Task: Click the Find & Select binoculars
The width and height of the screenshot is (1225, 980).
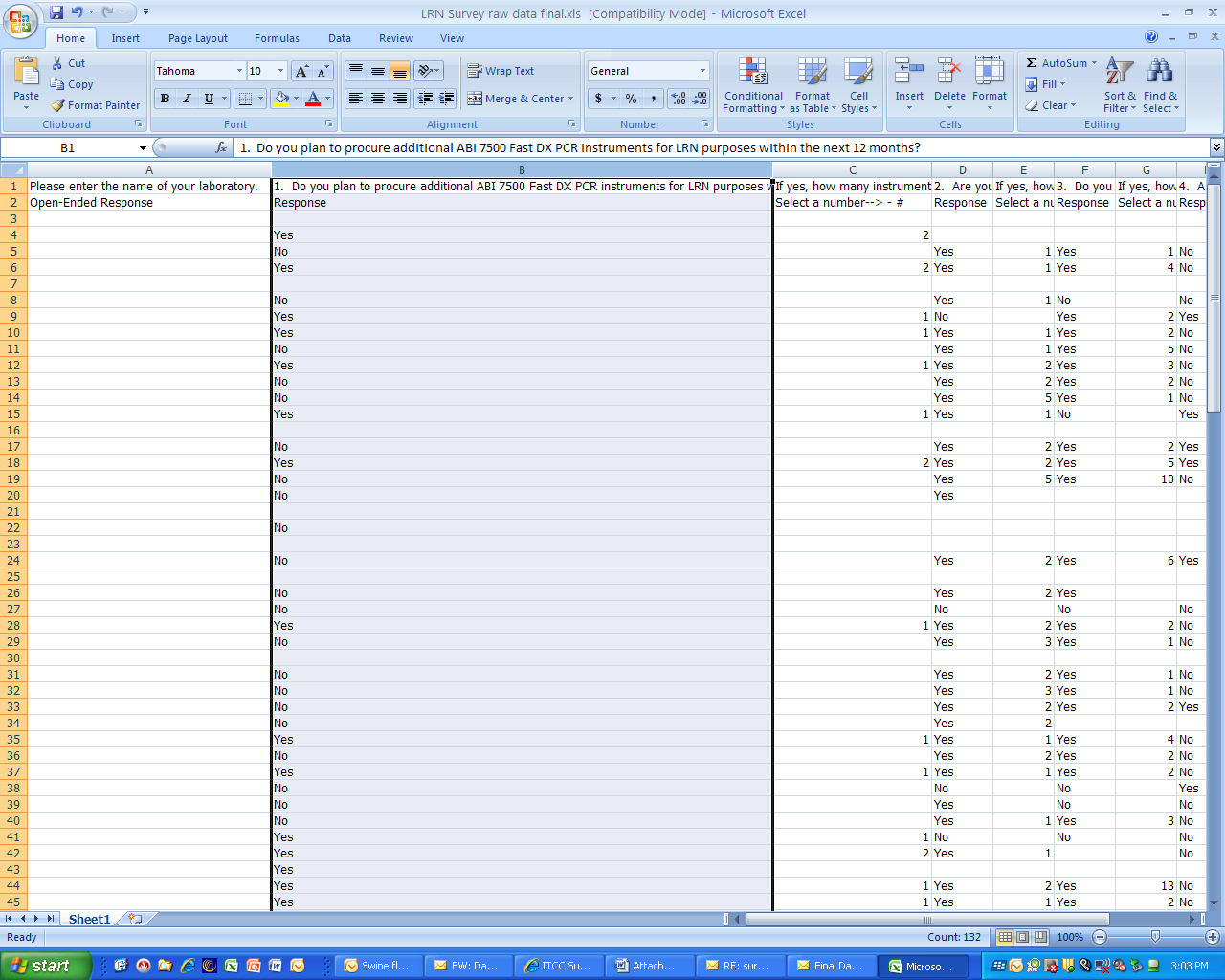Action: pyautogui.click(x=1159, y=73)
